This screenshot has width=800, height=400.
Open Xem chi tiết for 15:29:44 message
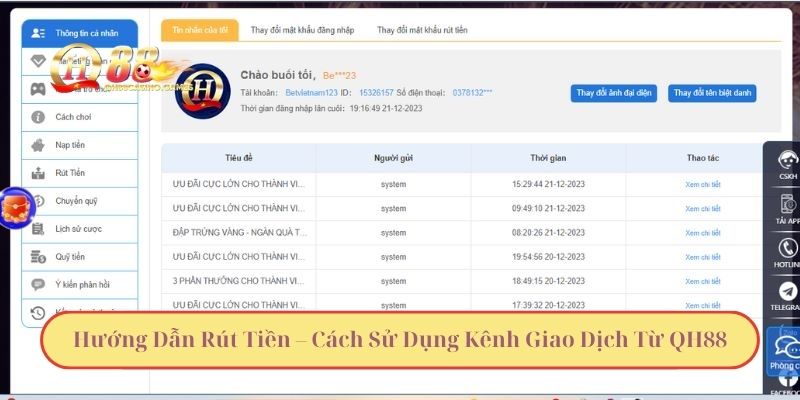tap(703, 185)
